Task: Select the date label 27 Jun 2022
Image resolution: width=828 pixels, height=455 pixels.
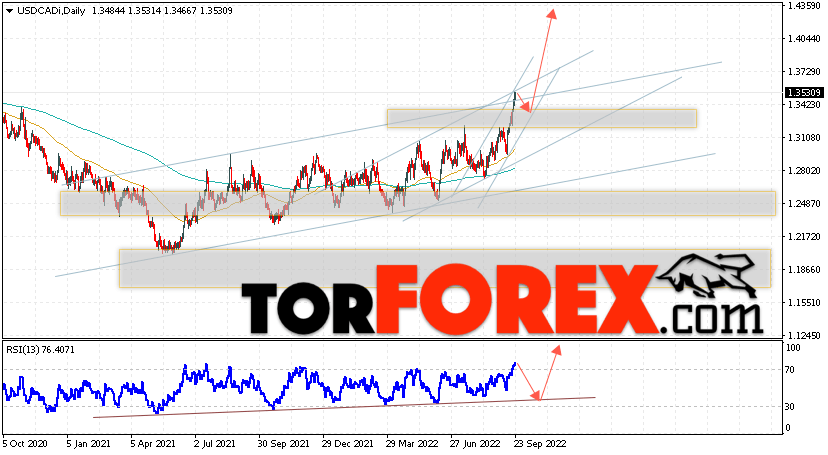Action: pos(475,443)
